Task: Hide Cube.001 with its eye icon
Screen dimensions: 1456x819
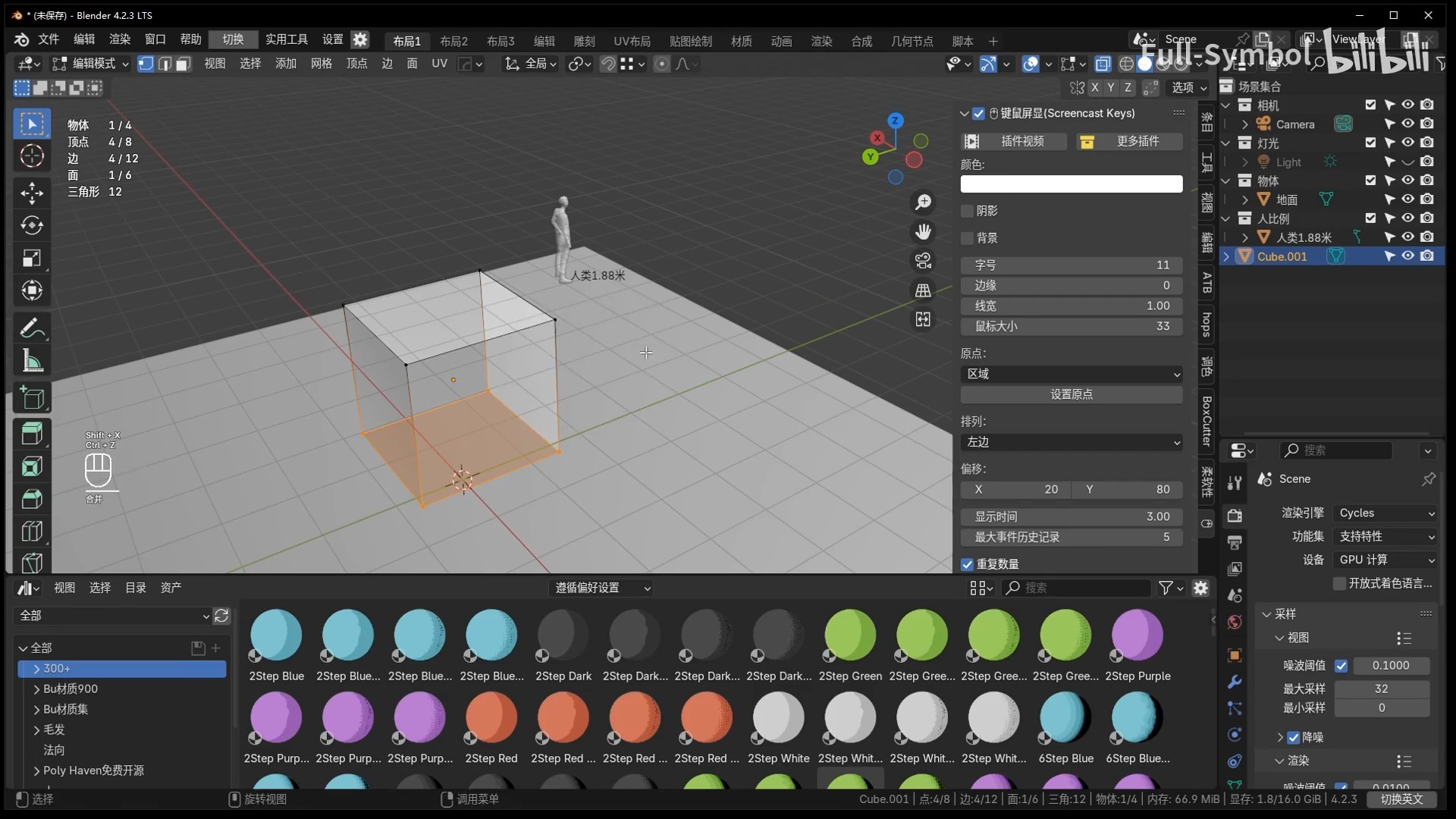Action: 1407,256
